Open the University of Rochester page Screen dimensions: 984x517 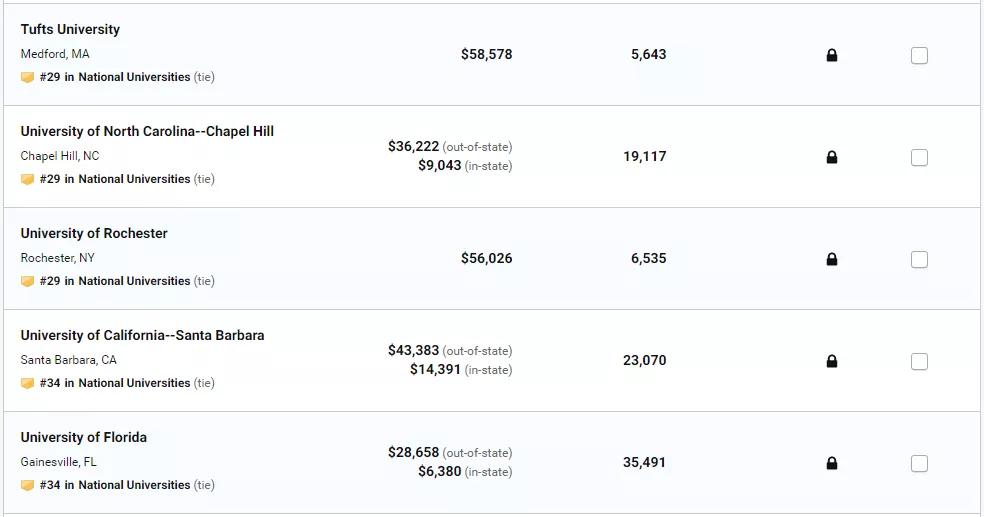tap(94, 233)
